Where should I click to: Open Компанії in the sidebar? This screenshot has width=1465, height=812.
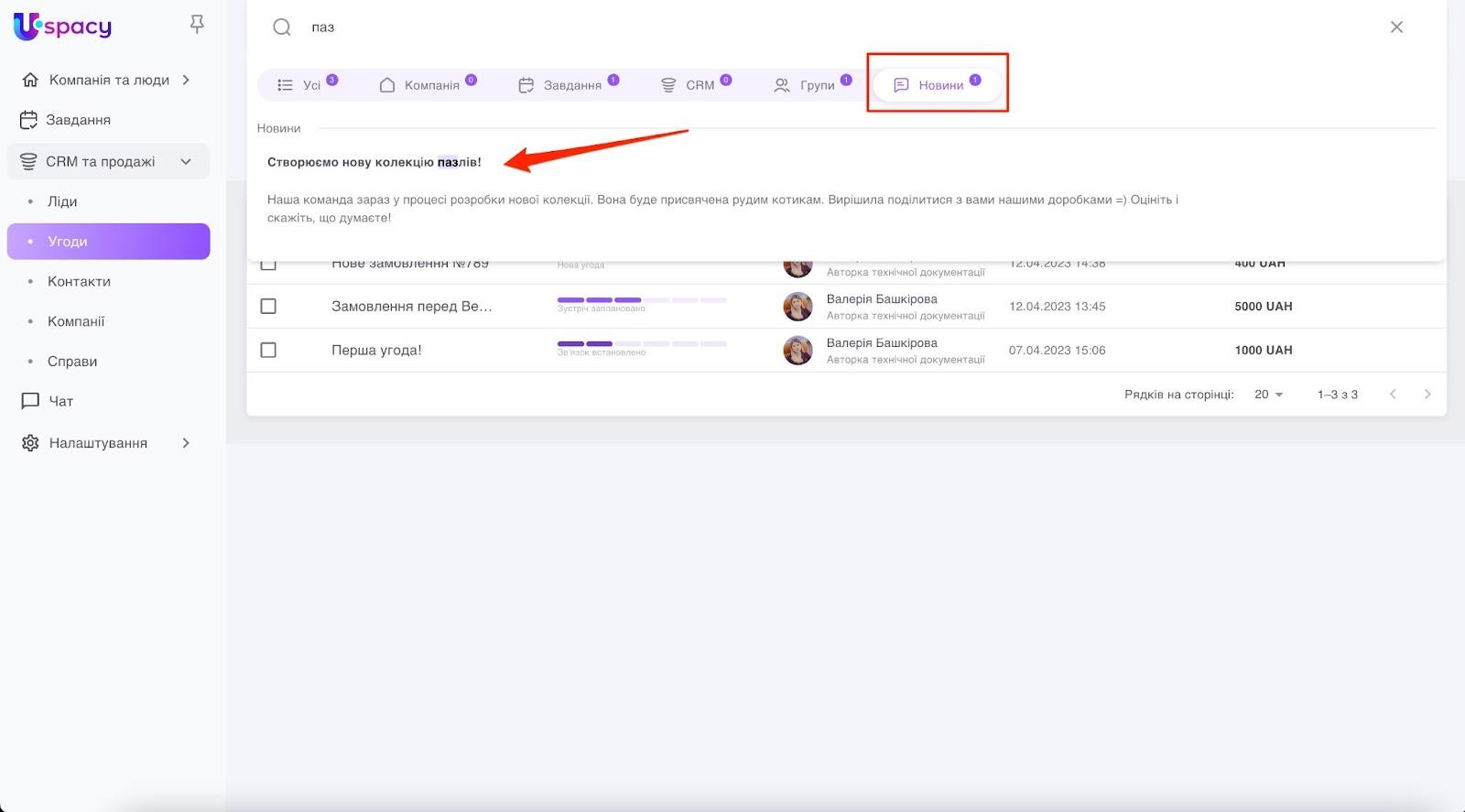(x=109, y=321)
